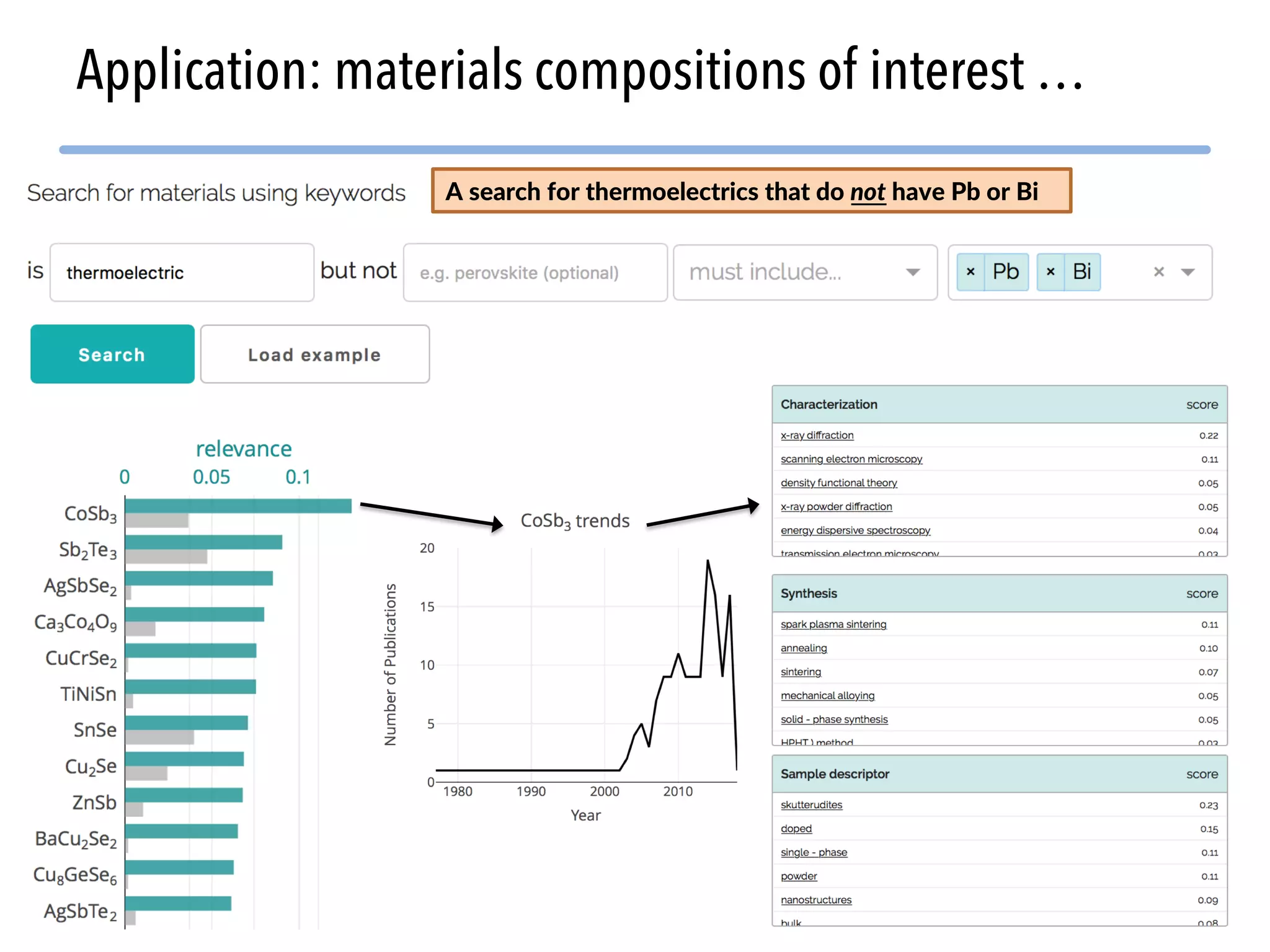The width and height of the screenshot is (1270, 952).
Task: Open the skutterudites descriptor link
Action: click(811, 805)
